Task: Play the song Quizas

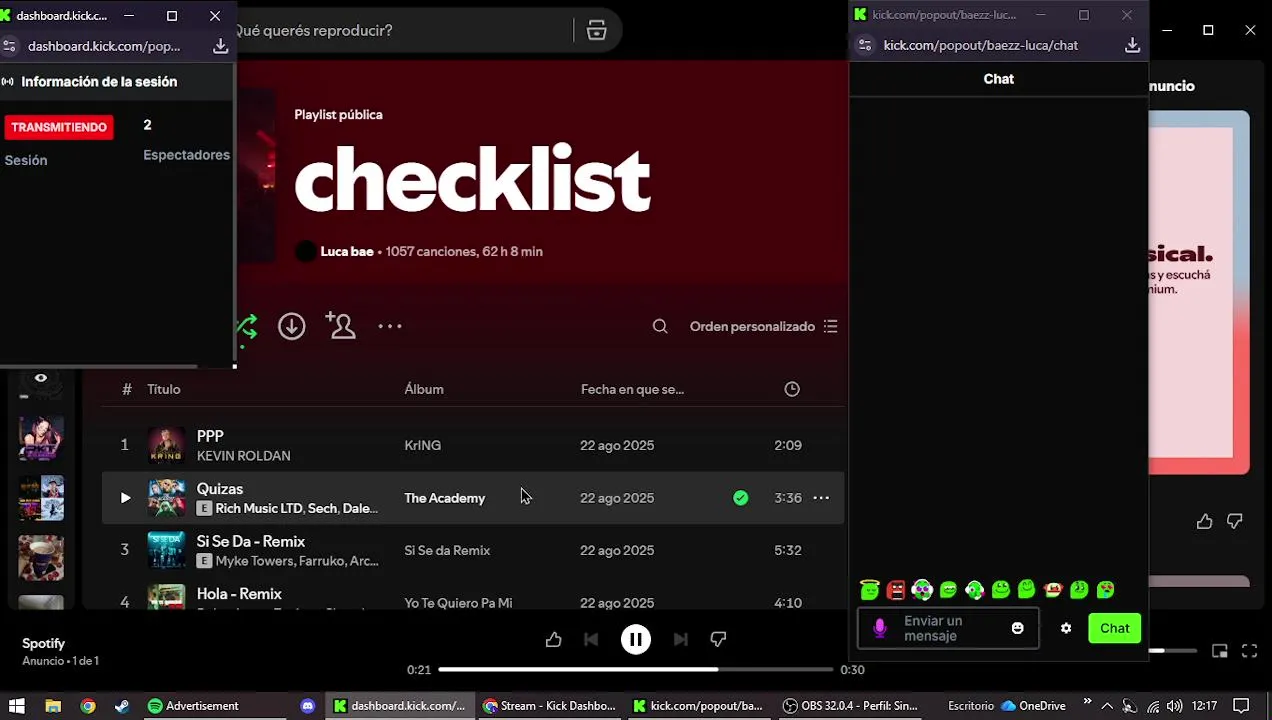Action: coord(125,498)
